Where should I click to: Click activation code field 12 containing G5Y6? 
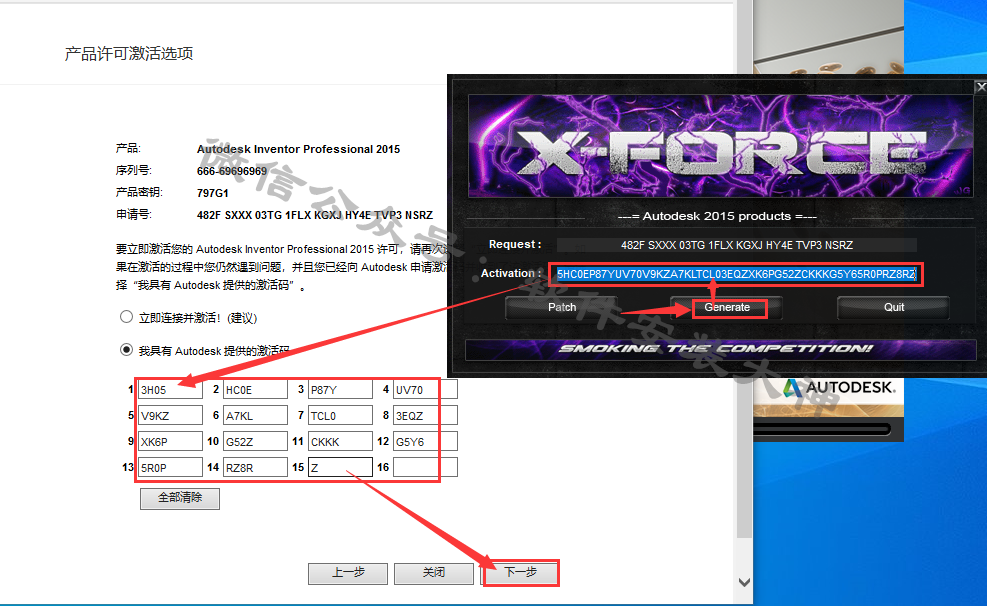[x=425, y=441]
